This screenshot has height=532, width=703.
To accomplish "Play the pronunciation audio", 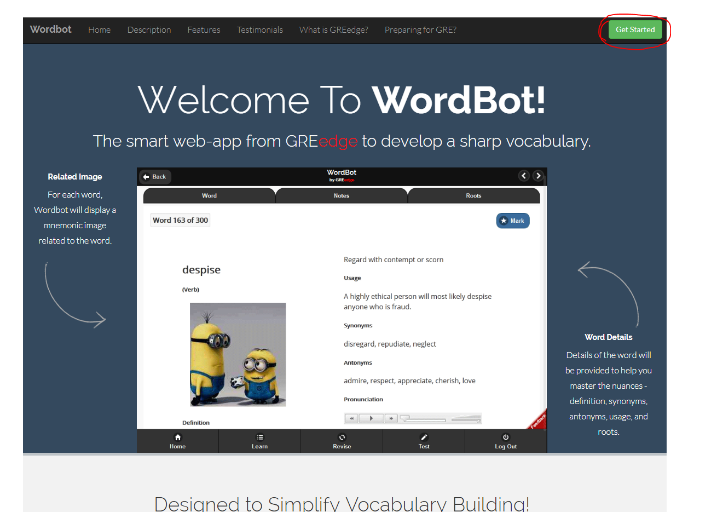I will tap(371, 418).
